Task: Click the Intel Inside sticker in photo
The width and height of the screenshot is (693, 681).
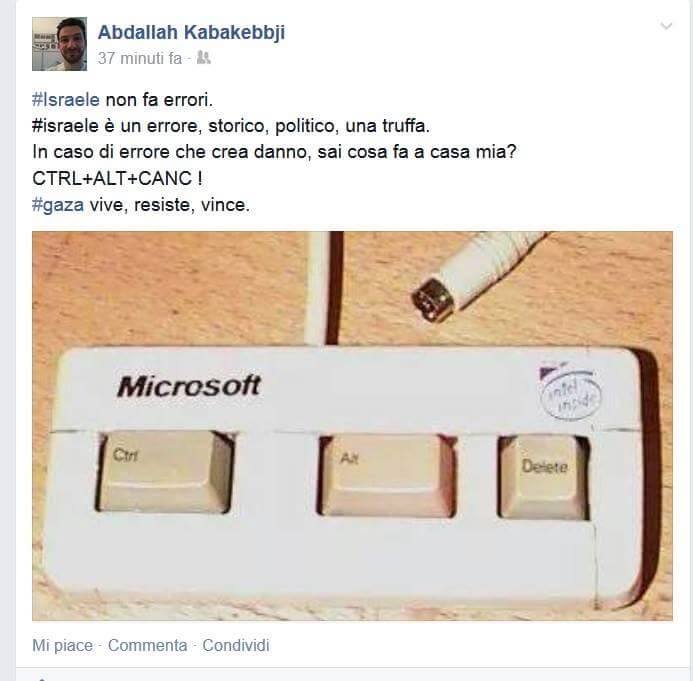Action: 570,391
